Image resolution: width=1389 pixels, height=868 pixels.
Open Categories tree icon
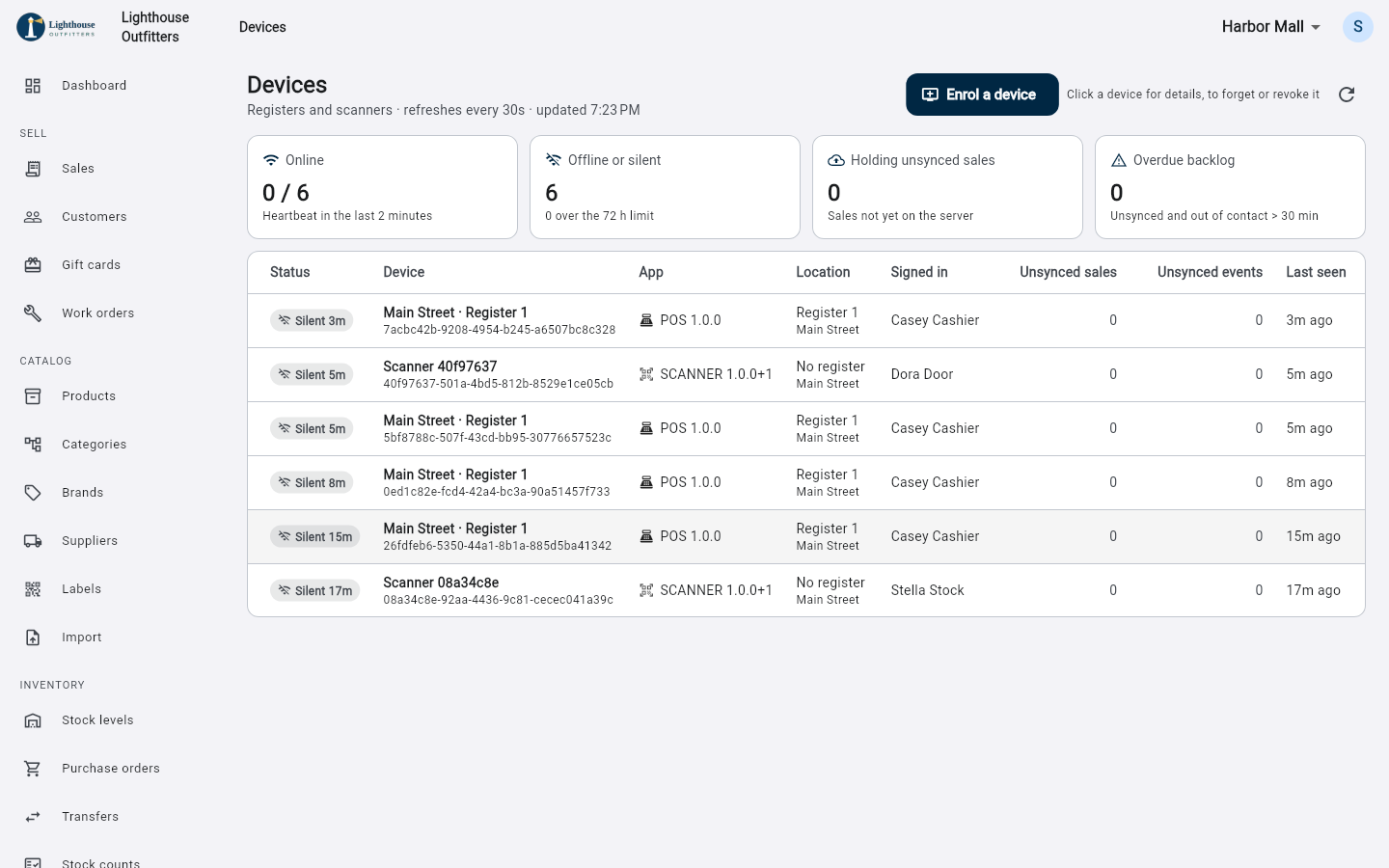33,445
